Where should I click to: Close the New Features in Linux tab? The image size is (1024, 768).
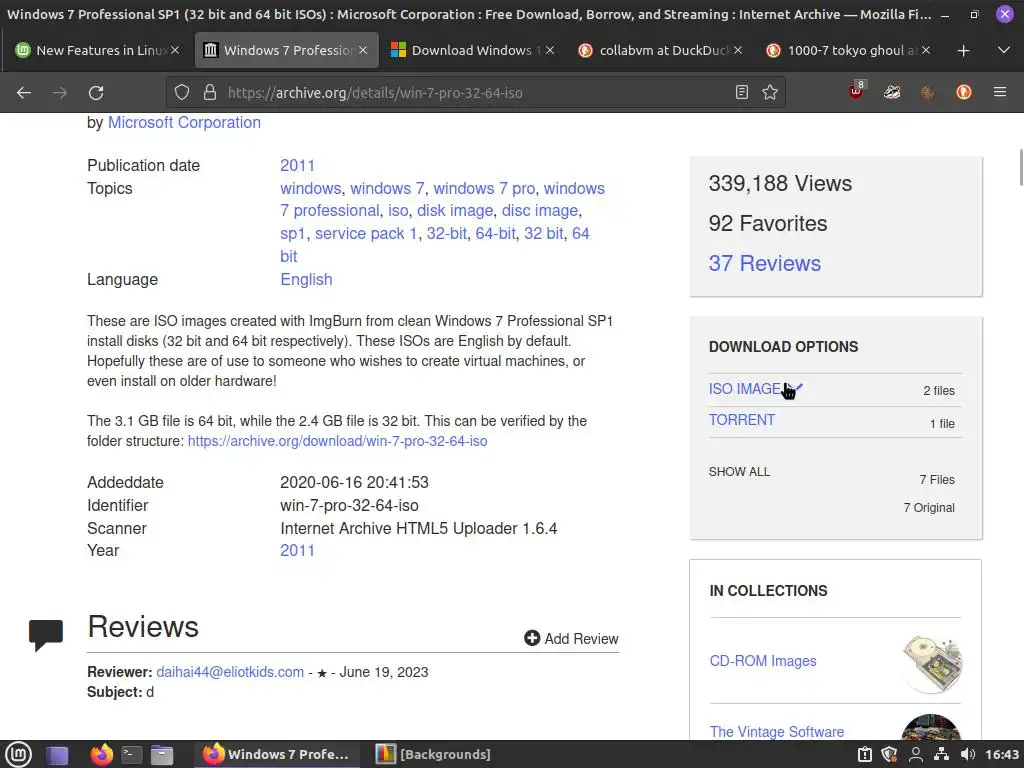click(x=175, y=50)
